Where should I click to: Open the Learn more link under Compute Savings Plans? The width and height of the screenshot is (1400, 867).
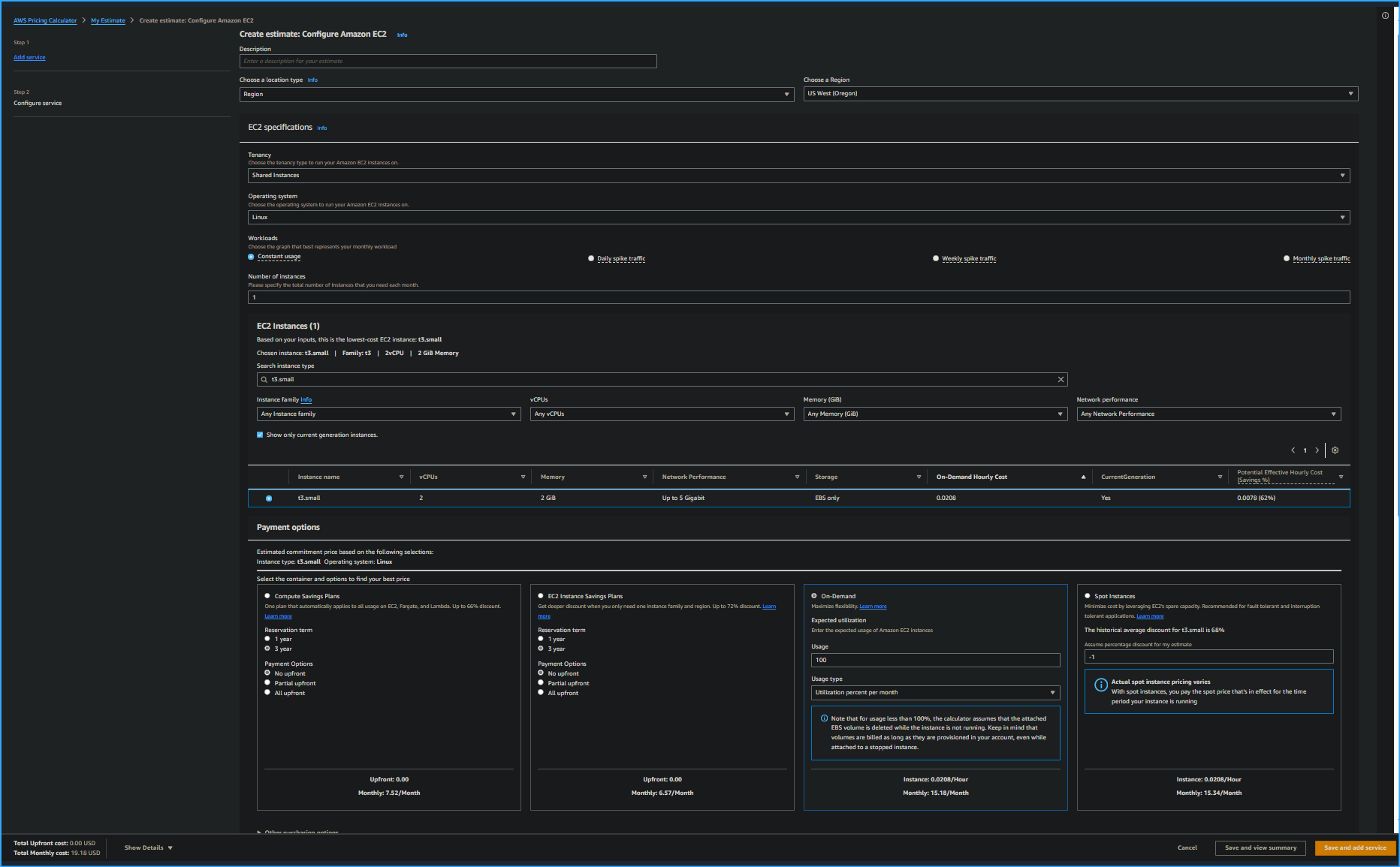coord(278,616)
